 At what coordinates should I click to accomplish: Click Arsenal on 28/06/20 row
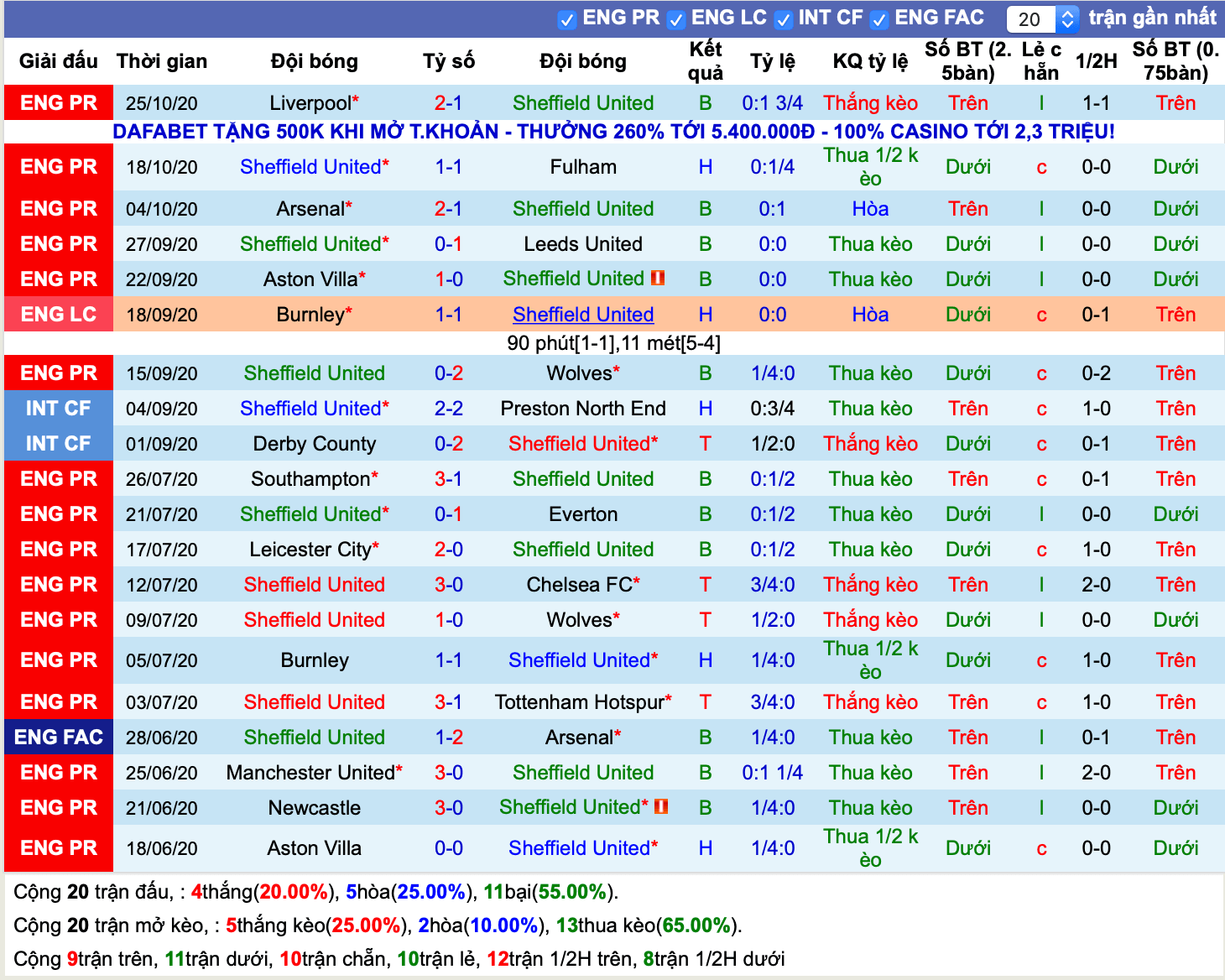(x=580, y=738)
